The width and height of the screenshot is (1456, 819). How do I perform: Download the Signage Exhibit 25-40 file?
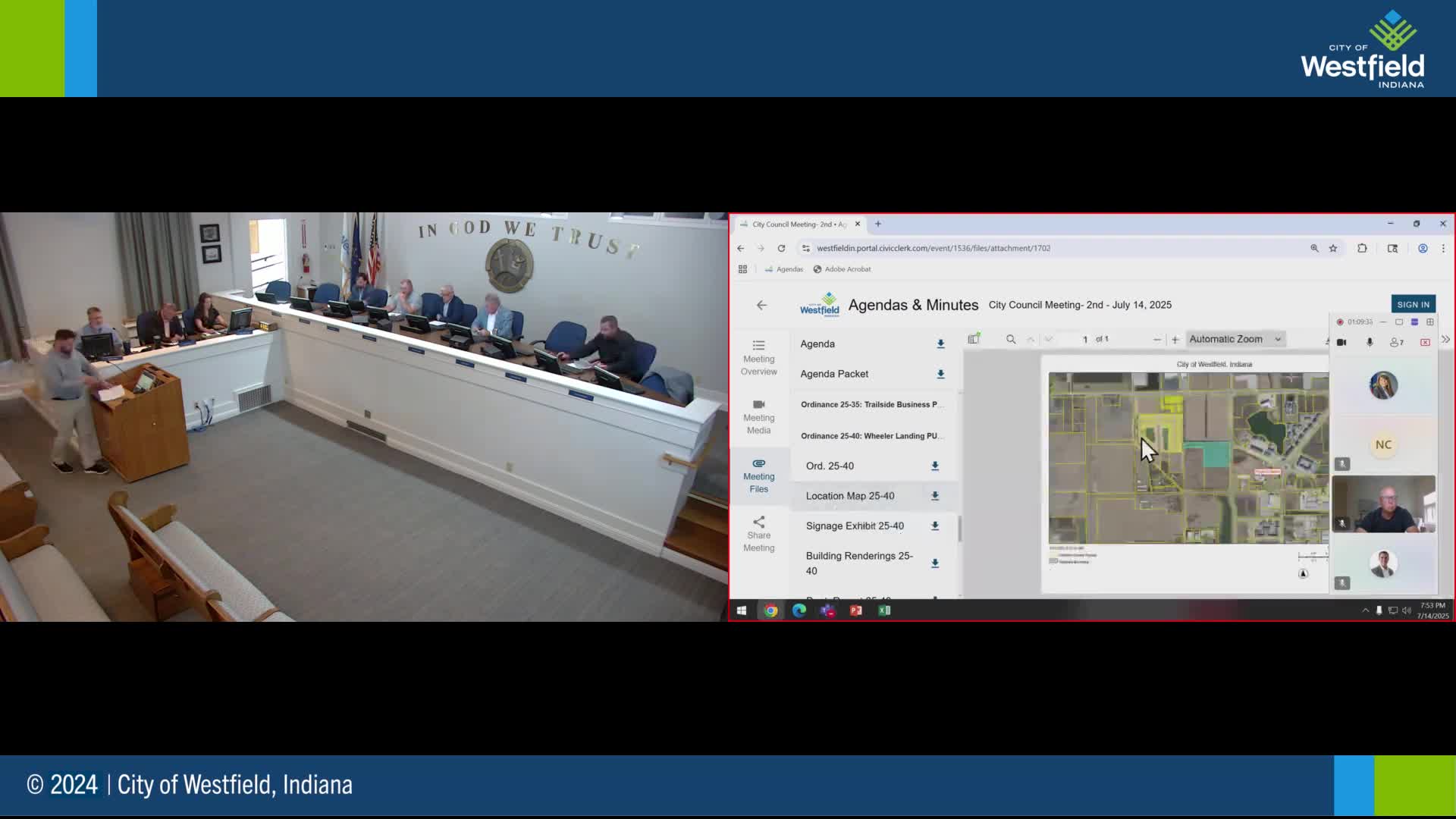[x=935, y=526]
